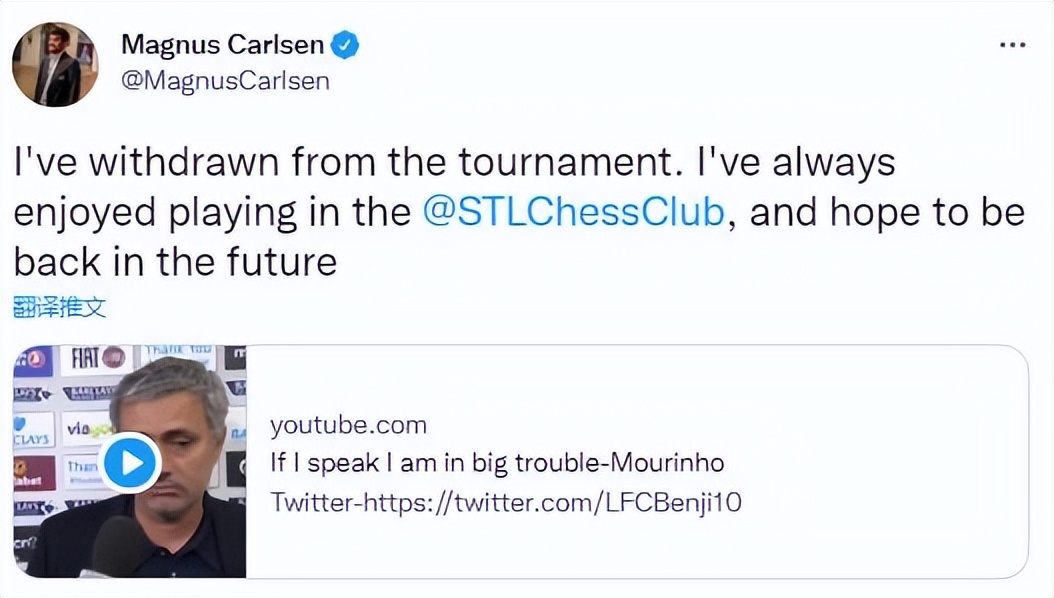Open the youtube.com source link

coord(349,424)
